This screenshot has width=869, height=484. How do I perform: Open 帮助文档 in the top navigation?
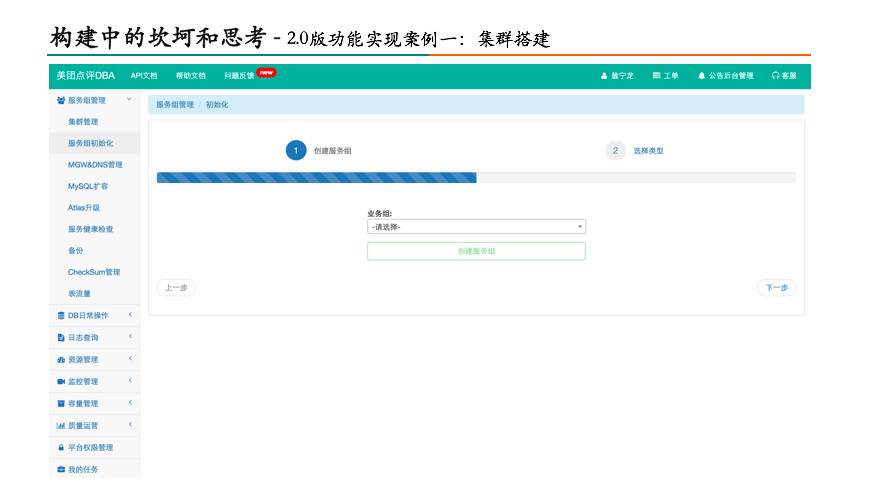point(191,76)
